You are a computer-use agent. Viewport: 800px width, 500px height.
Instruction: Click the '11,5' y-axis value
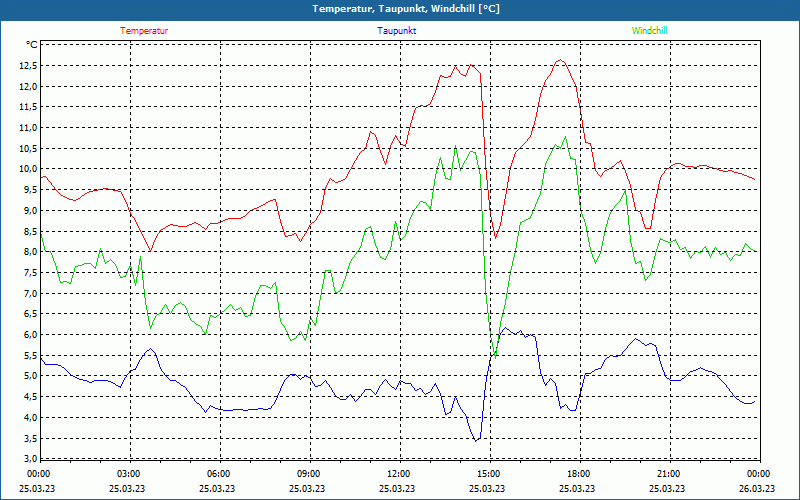point(28,107)
